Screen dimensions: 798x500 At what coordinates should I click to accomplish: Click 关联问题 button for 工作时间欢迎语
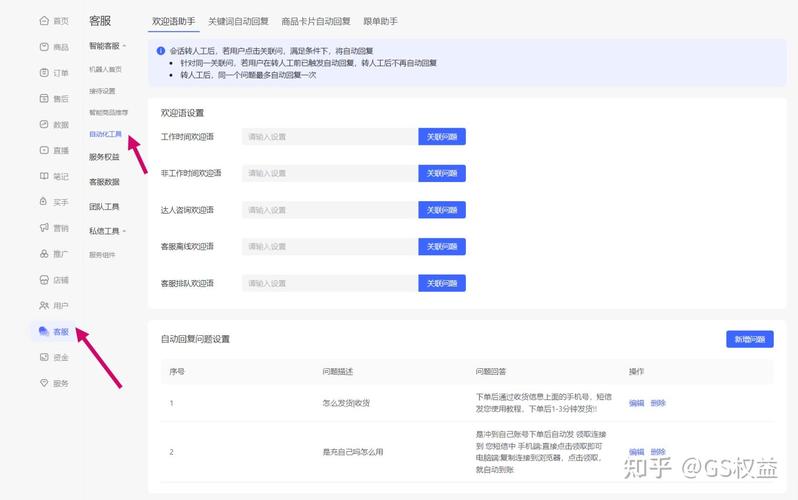point(441,137)
